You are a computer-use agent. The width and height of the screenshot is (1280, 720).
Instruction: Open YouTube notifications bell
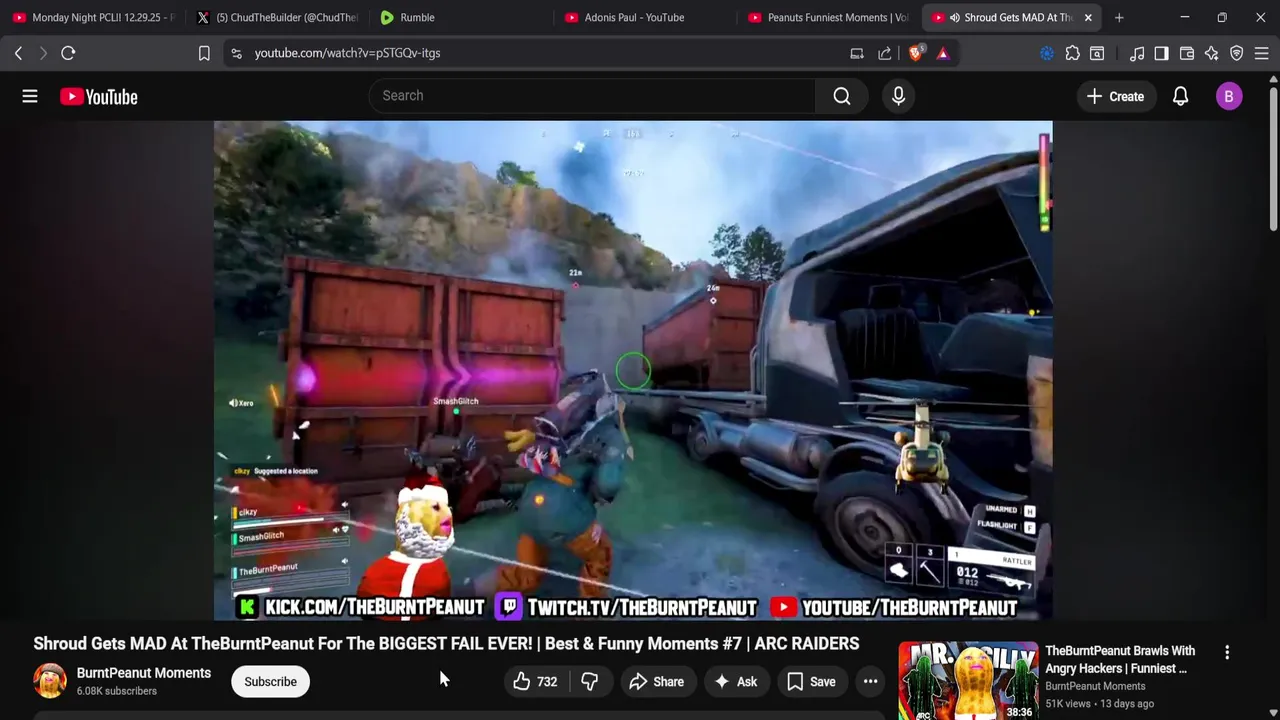click(x=1180, y=96)
